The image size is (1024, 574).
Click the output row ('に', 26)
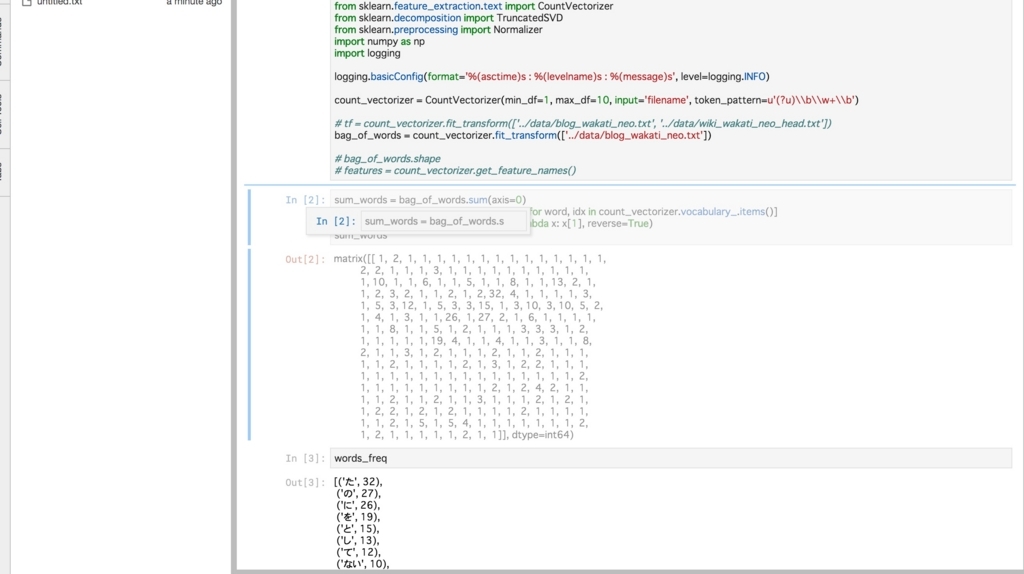click(358, 505)
